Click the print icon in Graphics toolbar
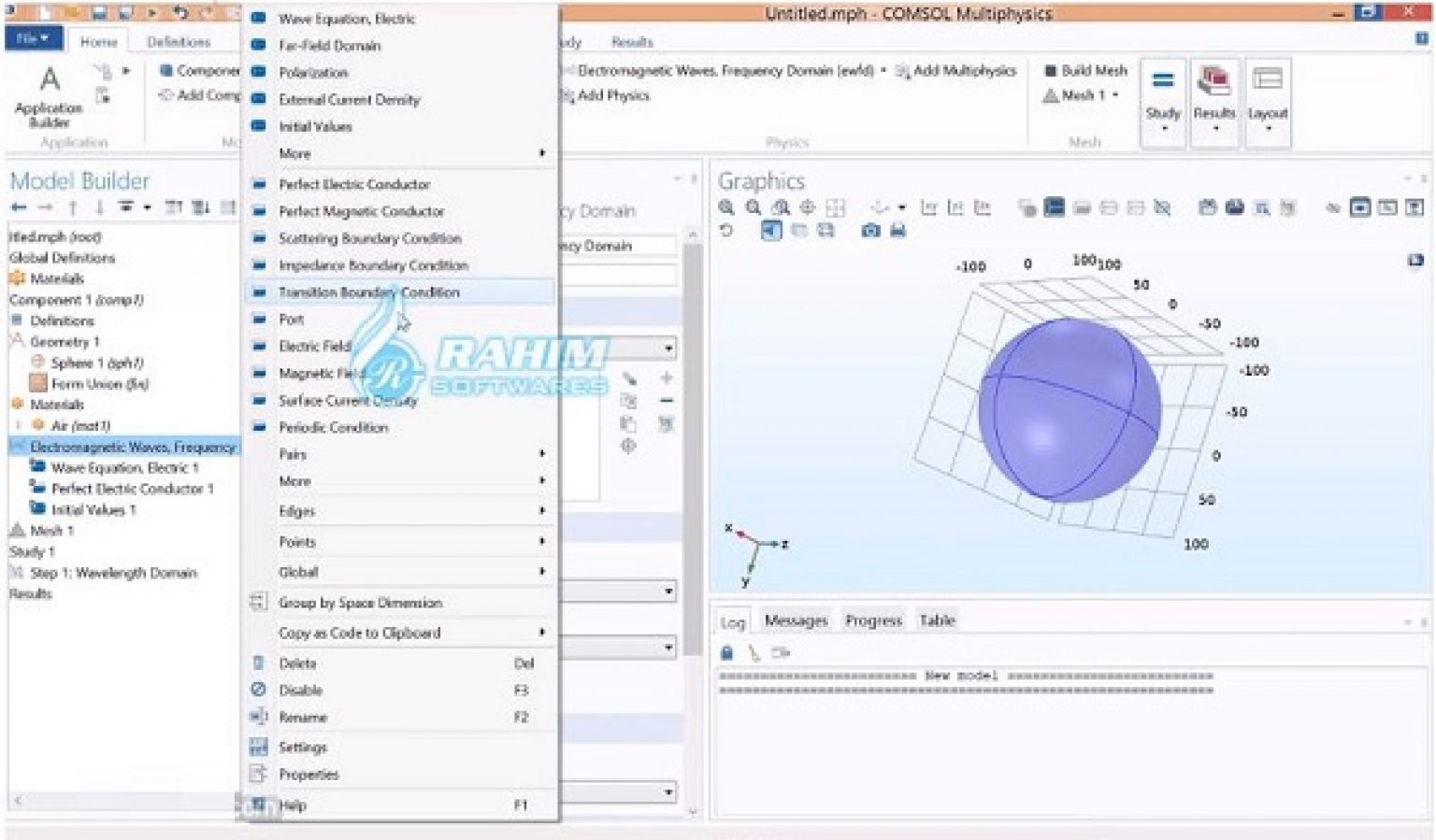The height and width of the screenshot is (840, 1436). [x=897, y=231]
